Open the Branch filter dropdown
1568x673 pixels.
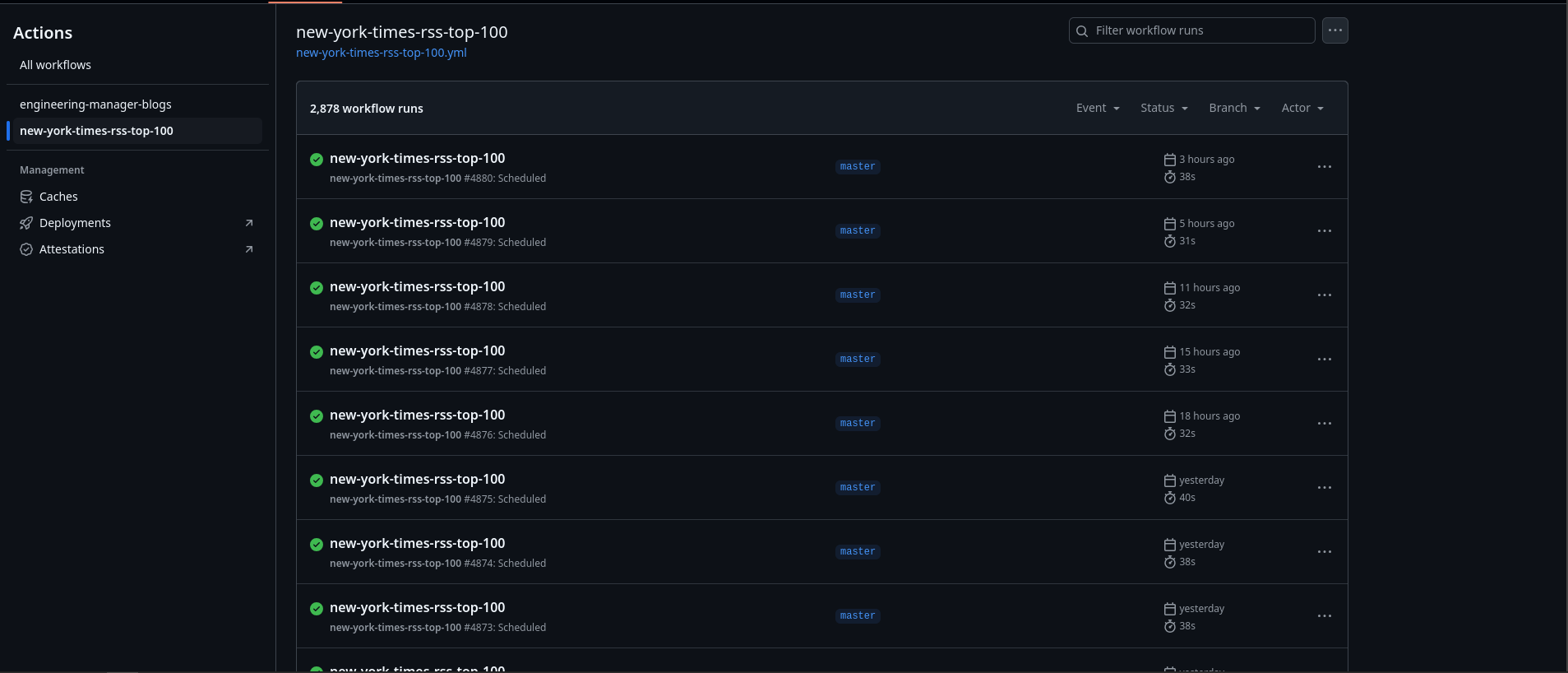(1234, 108)
